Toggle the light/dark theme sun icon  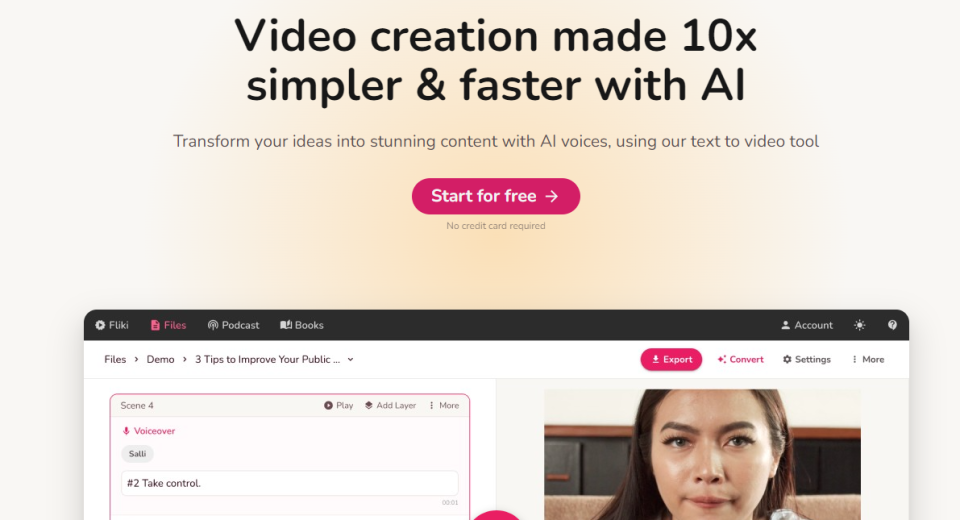[x=860, y=325]
